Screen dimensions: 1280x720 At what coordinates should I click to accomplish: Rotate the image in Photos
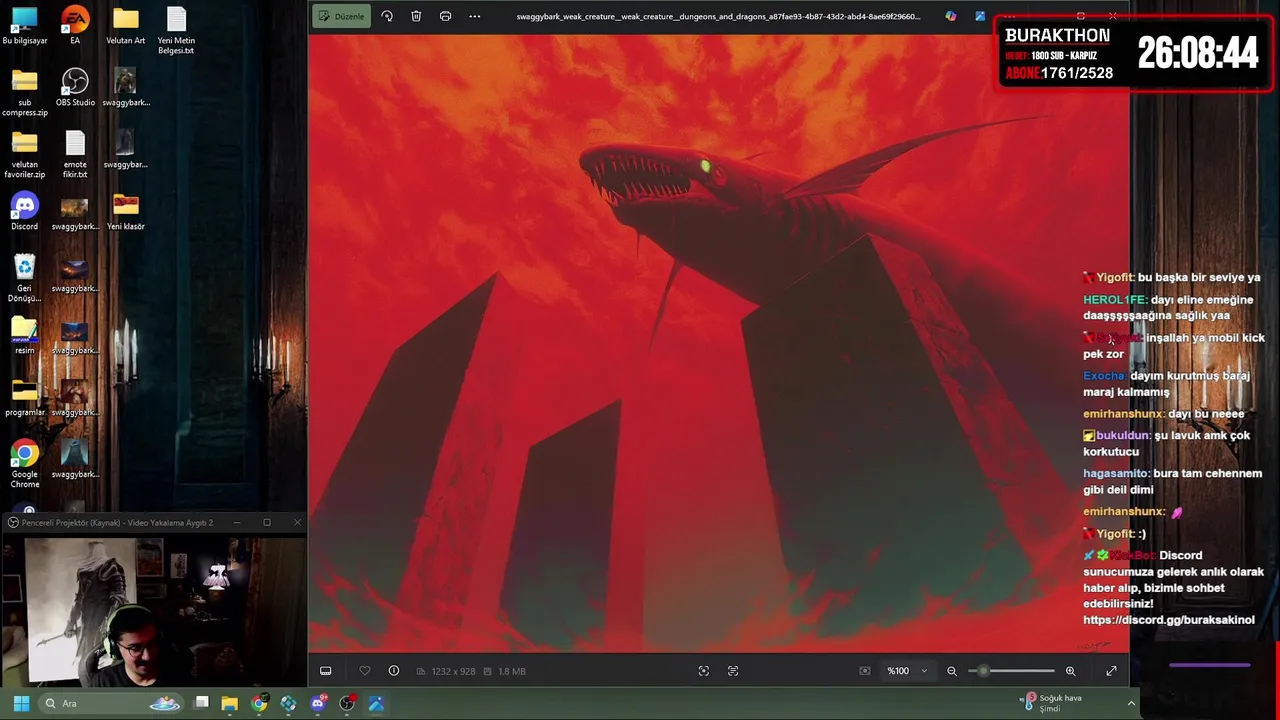click(387, 16)
